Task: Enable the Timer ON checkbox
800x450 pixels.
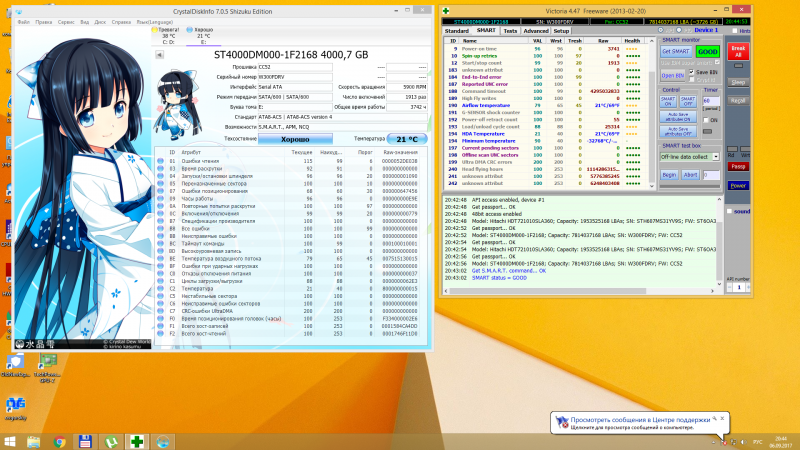Action: click(707, 120)
